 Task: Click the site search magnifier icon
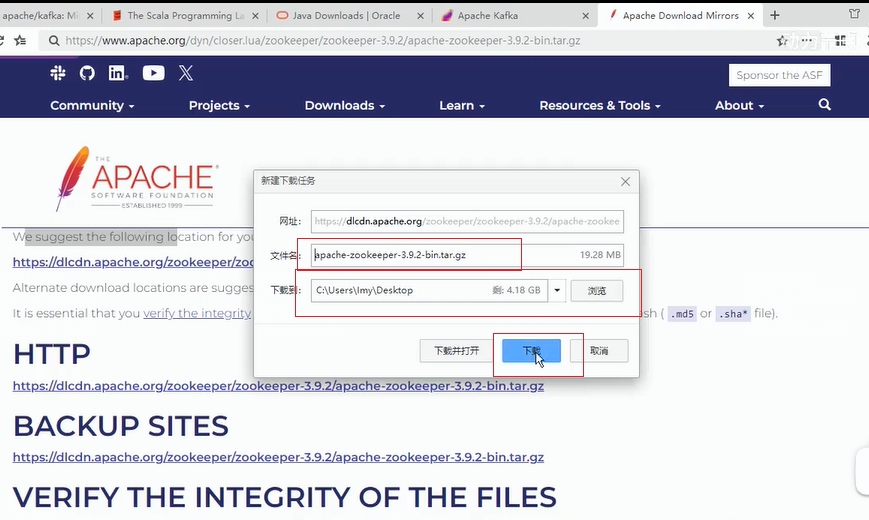[x=824, y=105]
